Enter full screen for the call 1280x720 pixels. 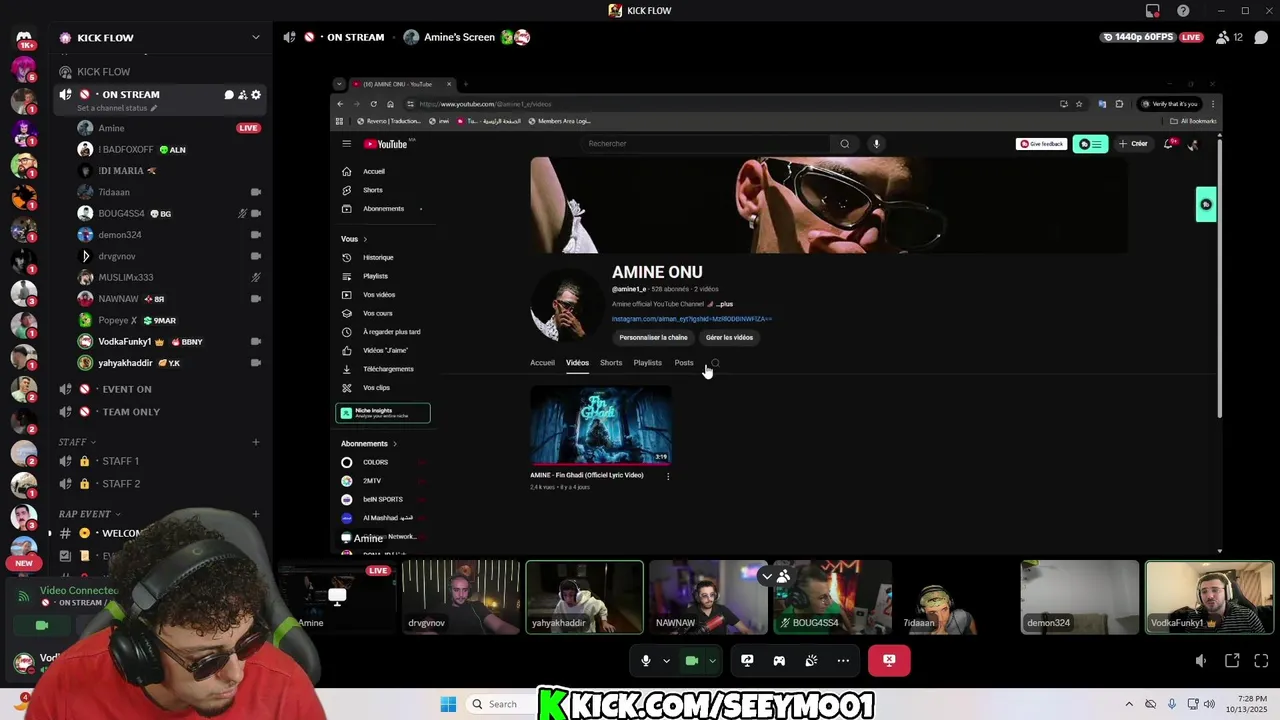tap(1261, 661)
